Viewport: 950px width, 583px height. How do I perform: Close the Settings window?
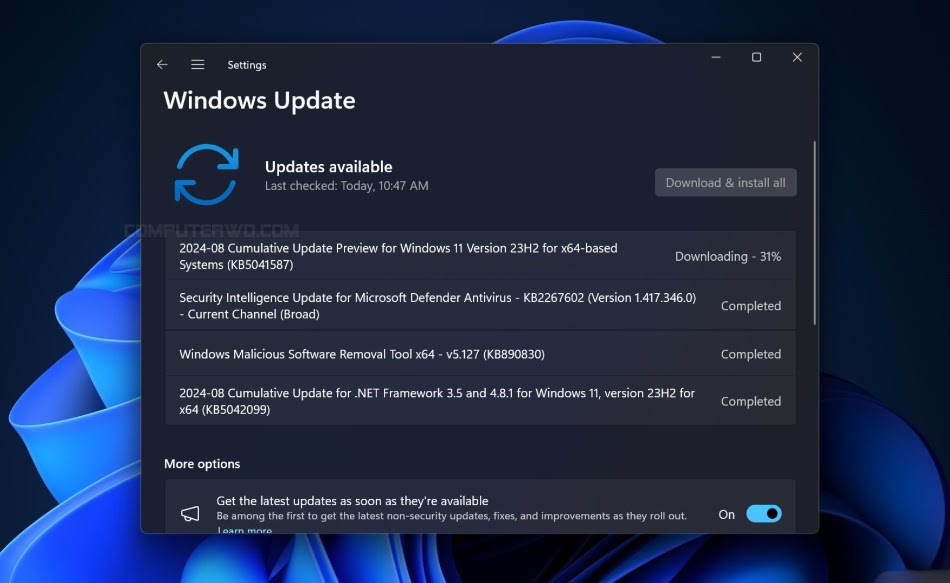(797, 57)
